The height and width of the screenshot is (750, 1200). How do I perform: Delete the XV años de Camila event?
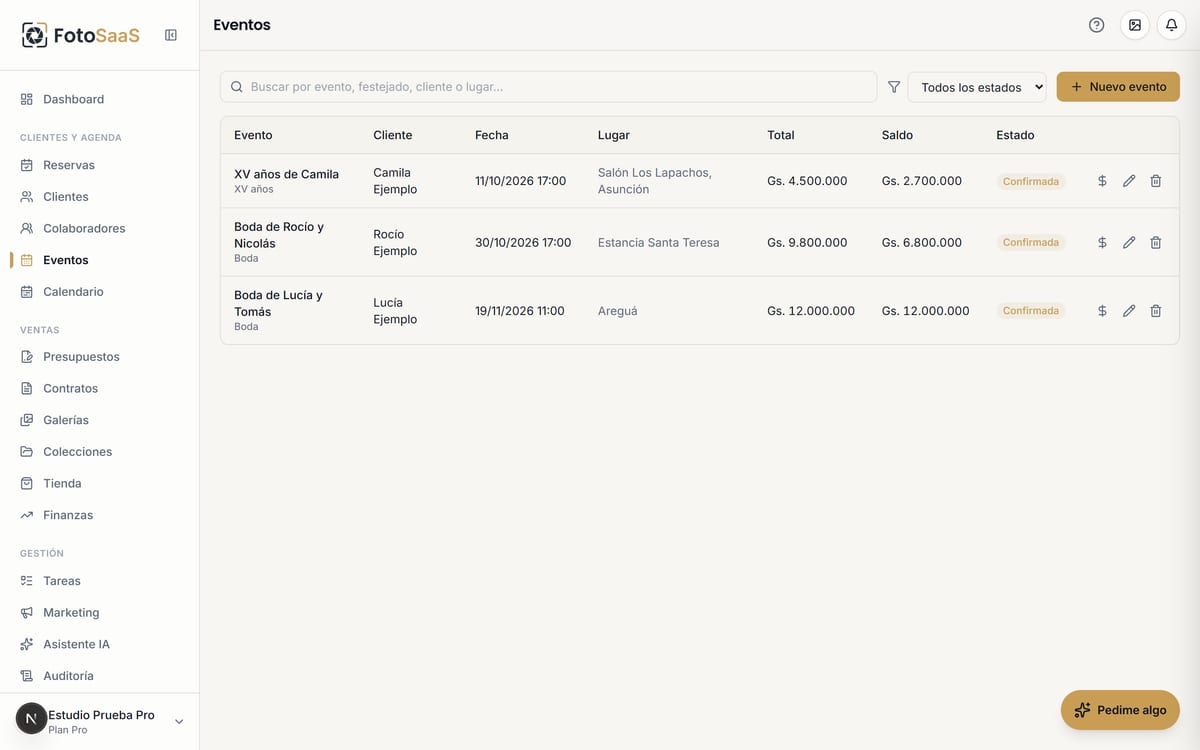[1156, 181]
